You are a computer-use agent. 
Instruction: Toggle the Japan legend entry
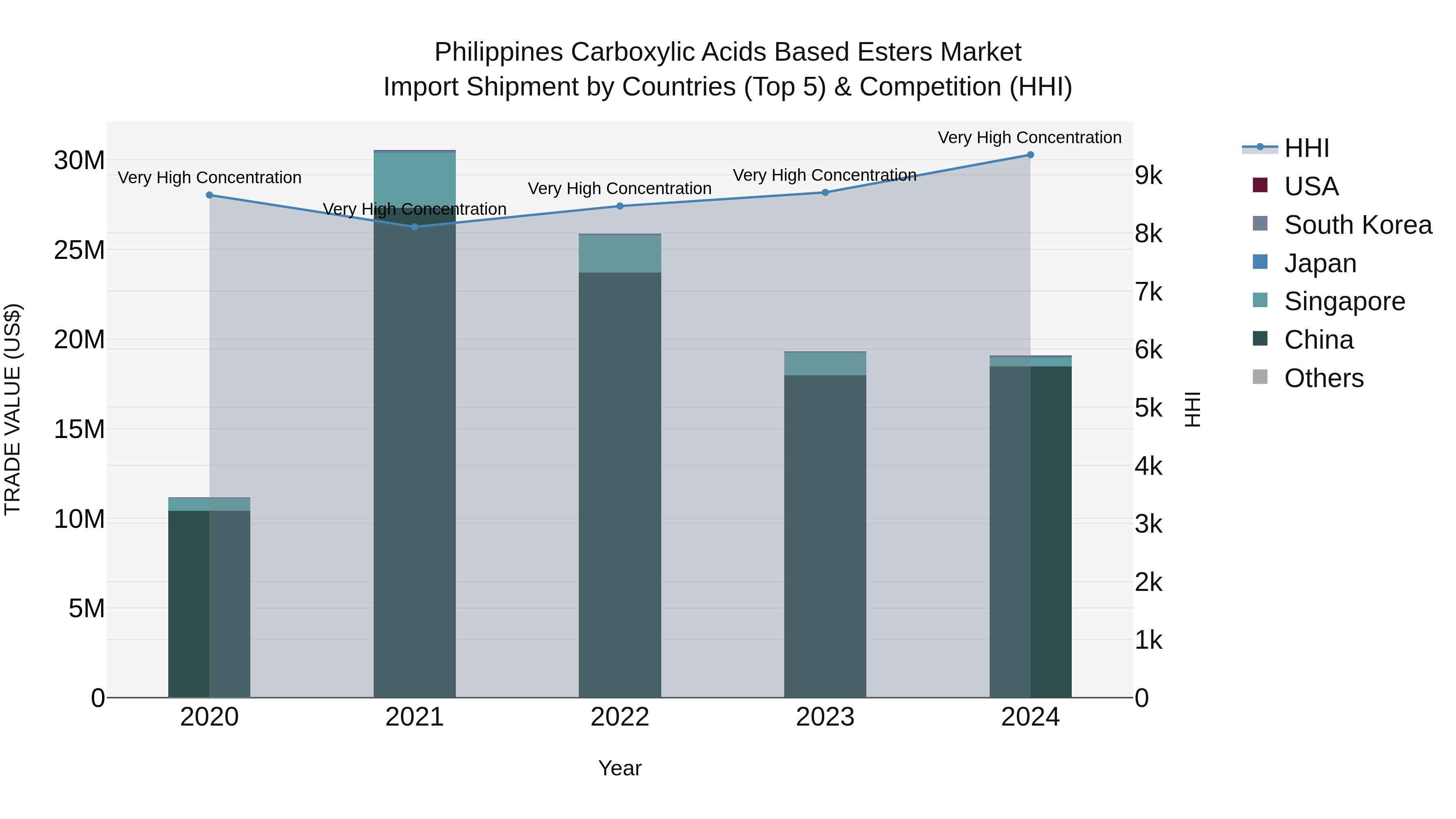1304,263
